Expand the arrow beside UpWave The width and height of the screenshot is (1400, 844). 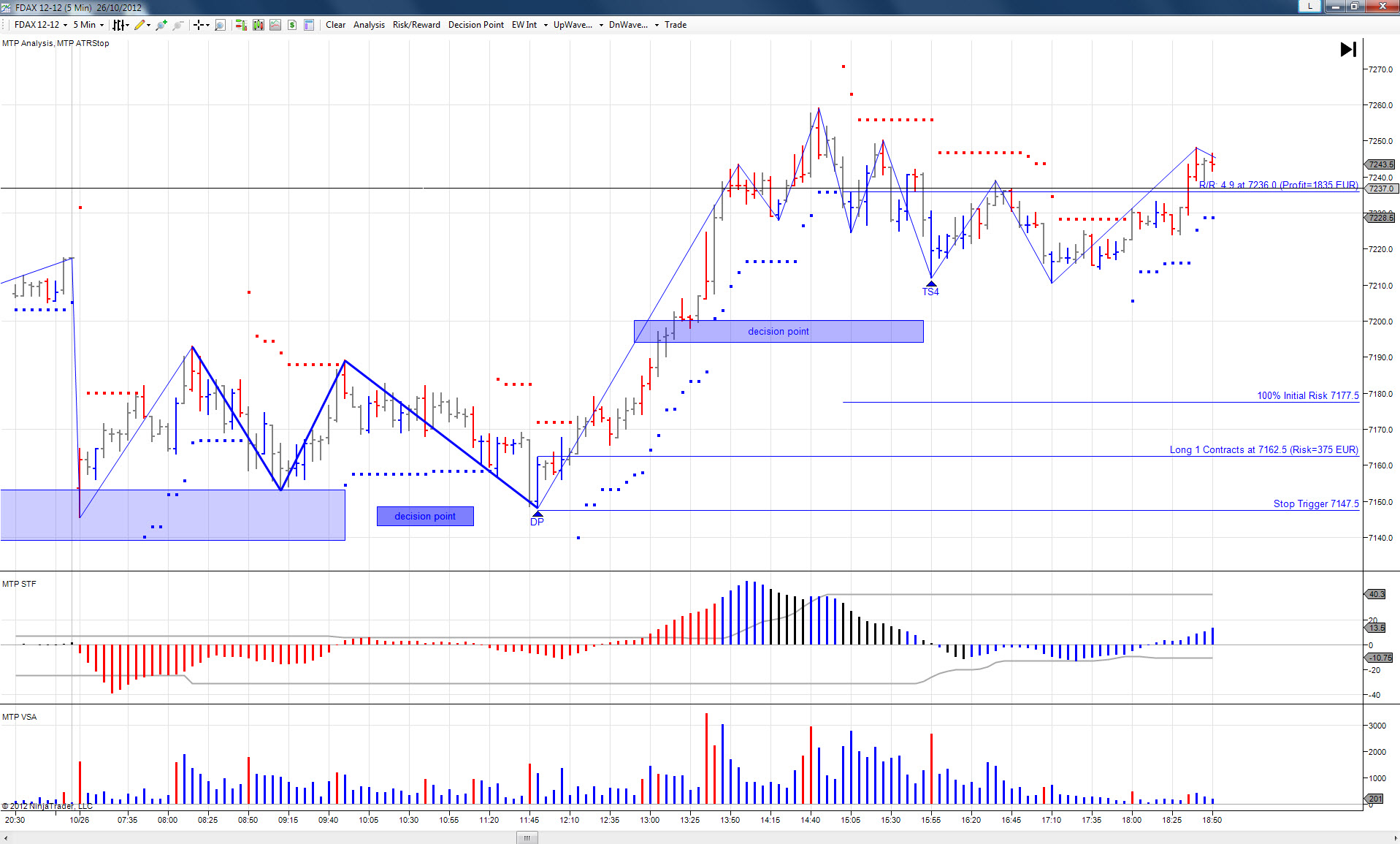click(601, 25)
